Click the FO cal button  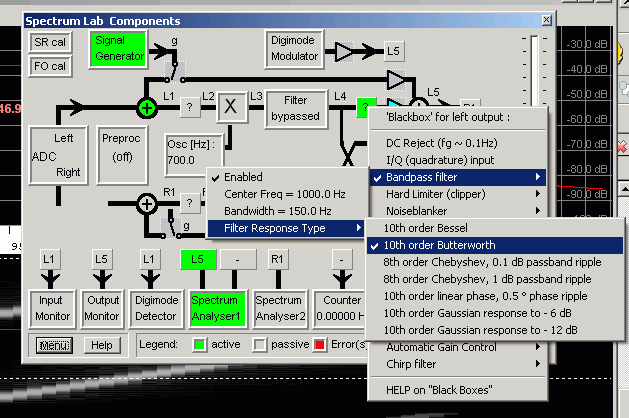click(x=50, y=66)
